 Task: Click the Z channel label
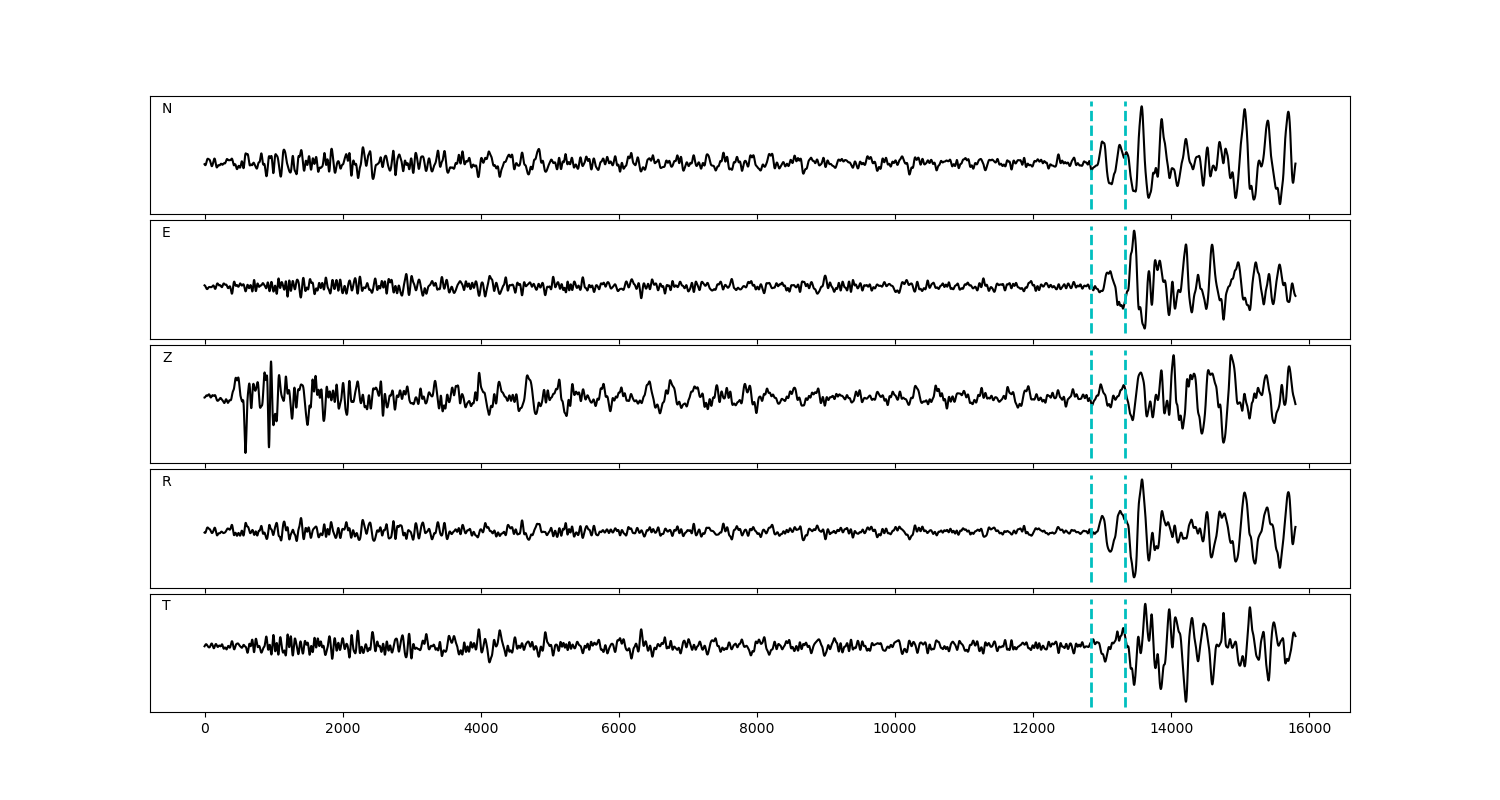point(167,358)
